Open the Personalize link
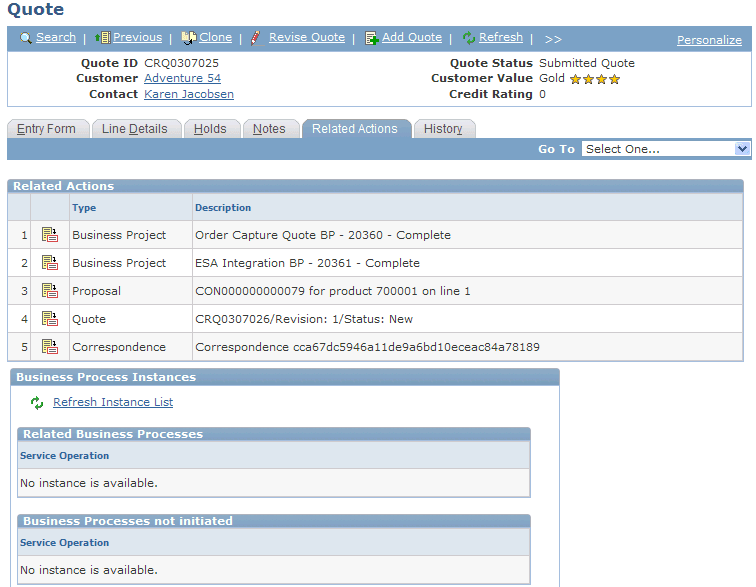The height and width of the screenshot is (587, 756). (x=709, y=40)
